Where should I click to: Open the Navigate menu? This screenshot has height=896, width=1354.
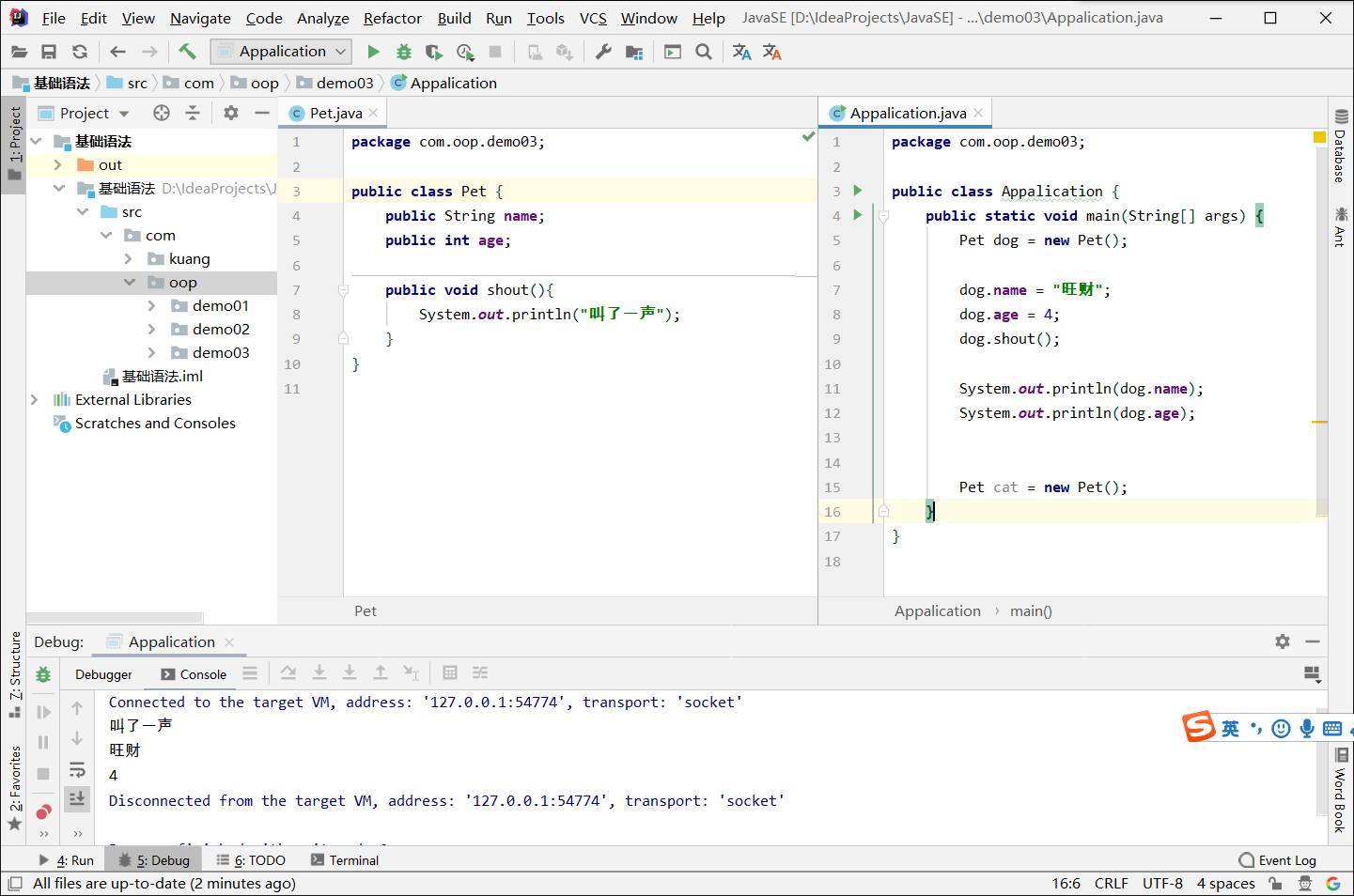[x=200, y=18]
